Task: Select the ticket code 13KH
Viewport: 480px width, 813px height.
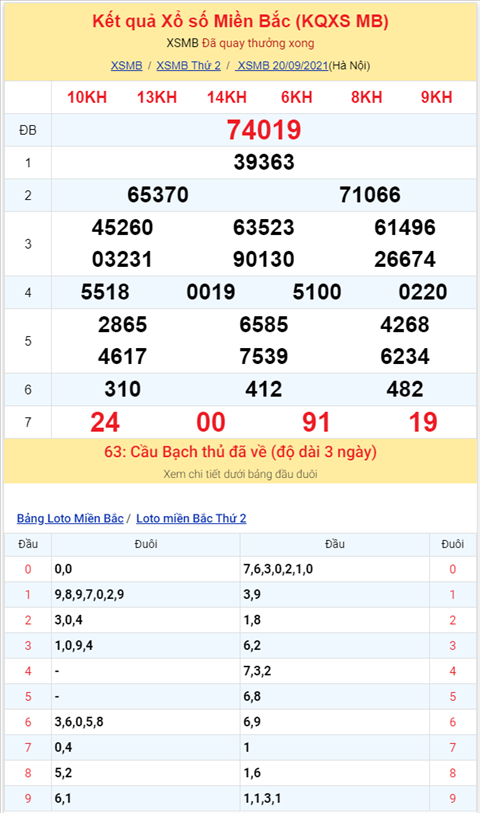Action: point(157,97)
